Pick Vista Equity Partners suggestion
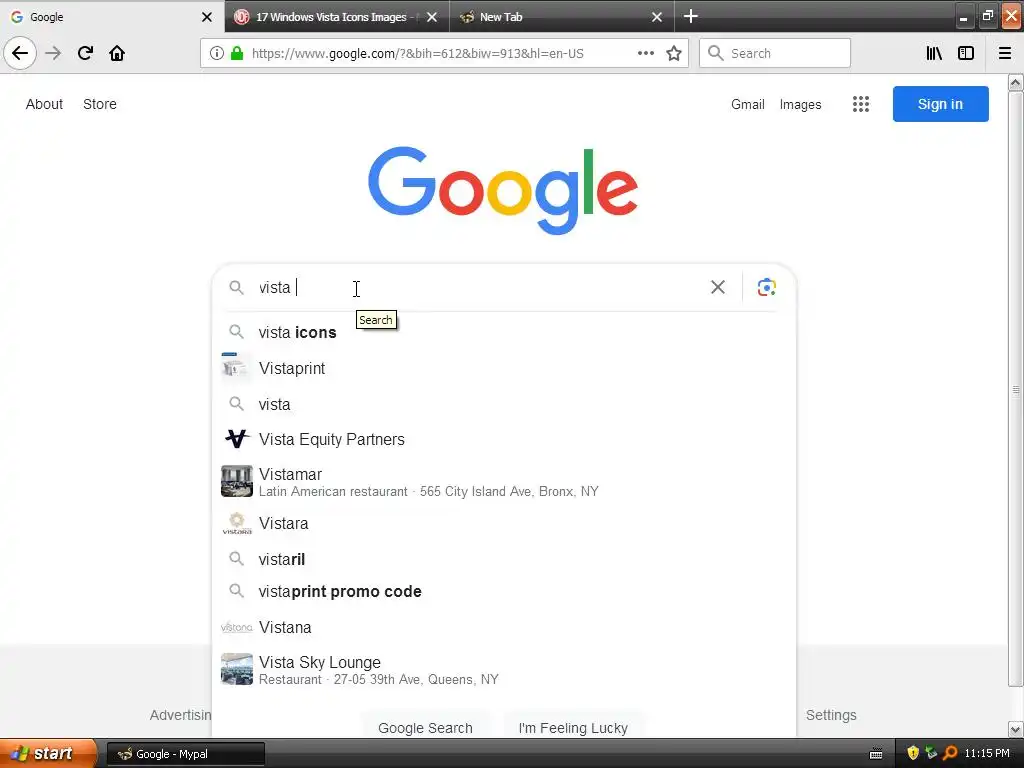This screenshot has height=768, width=1024. (504, 440)
